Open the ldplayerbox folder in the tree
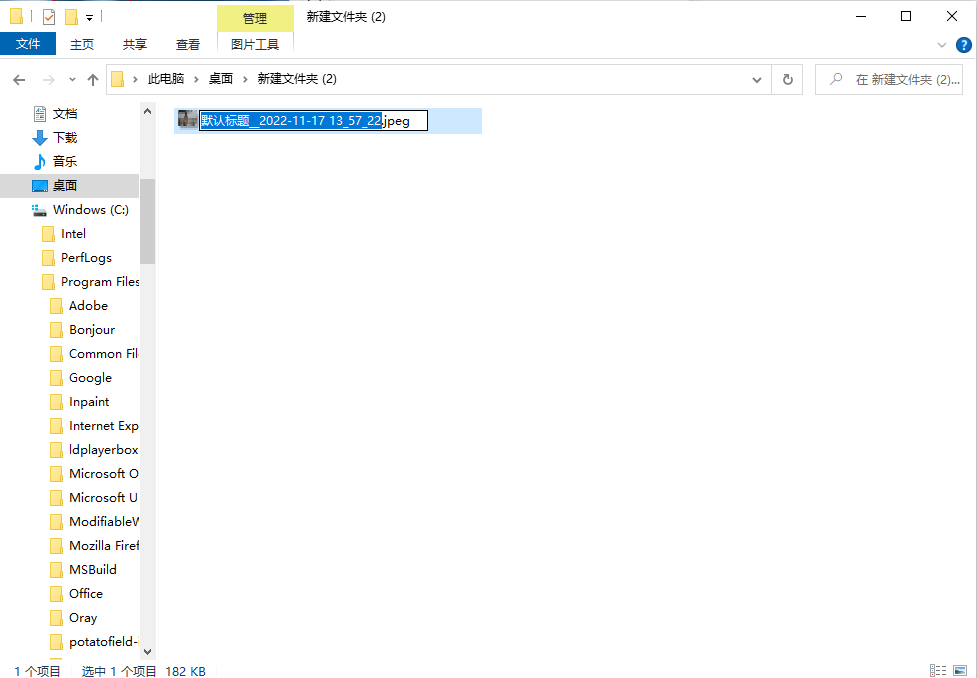Screen dimensions: 977x678 tap(103, 449)
